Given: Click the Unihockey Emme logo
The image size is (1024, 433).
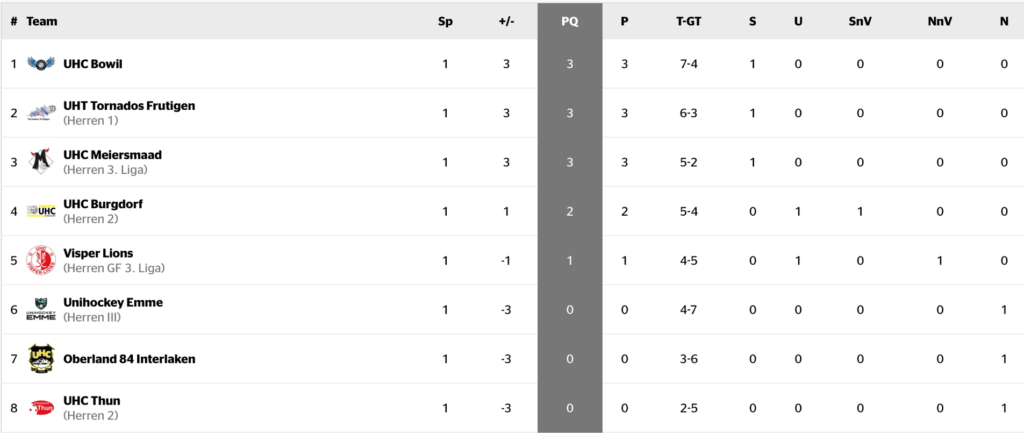Looking at the screenshot, I should click(x=41, y=309).
